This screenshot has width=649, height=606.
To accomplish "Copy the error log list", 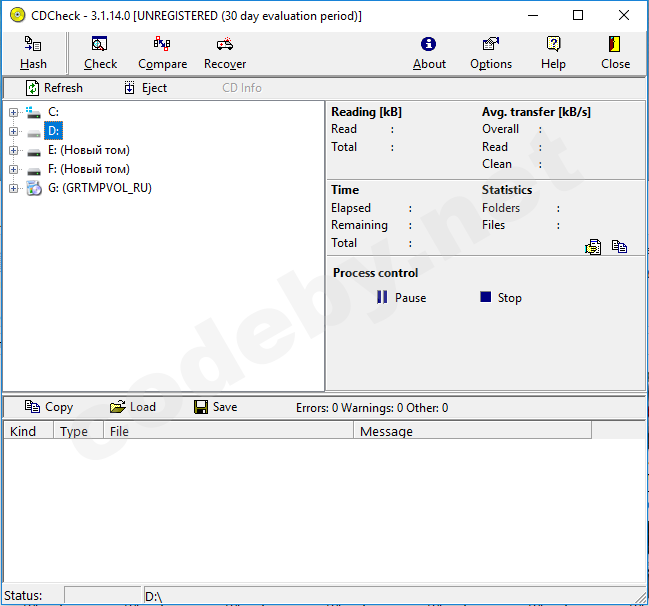I will click(x=49, y=407).
